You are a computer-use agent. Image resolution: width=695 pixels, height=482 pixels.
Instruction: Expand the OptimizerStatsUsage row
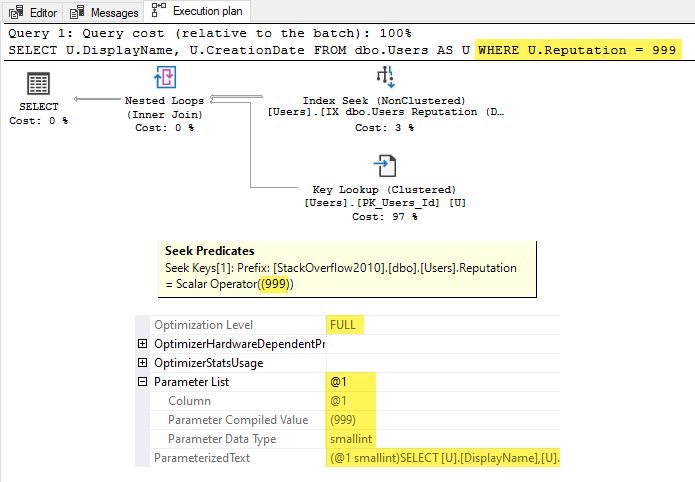pyautogui.click(x=142, y=363)
